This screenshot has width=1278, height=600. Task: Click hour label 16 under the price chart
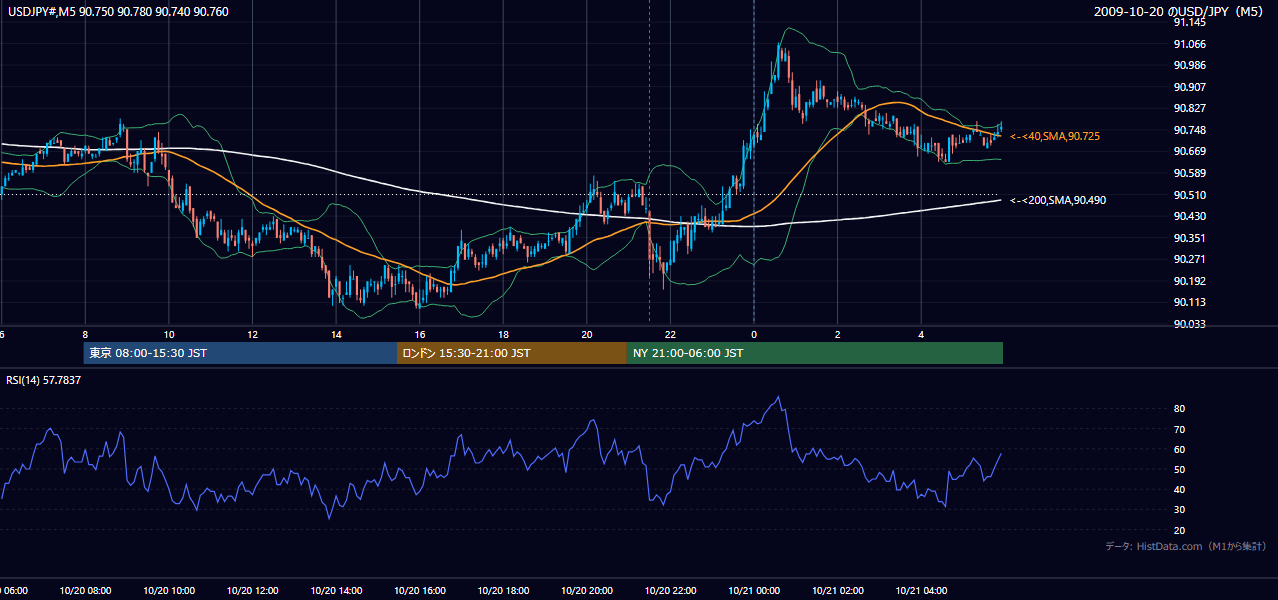coord(420,334)
